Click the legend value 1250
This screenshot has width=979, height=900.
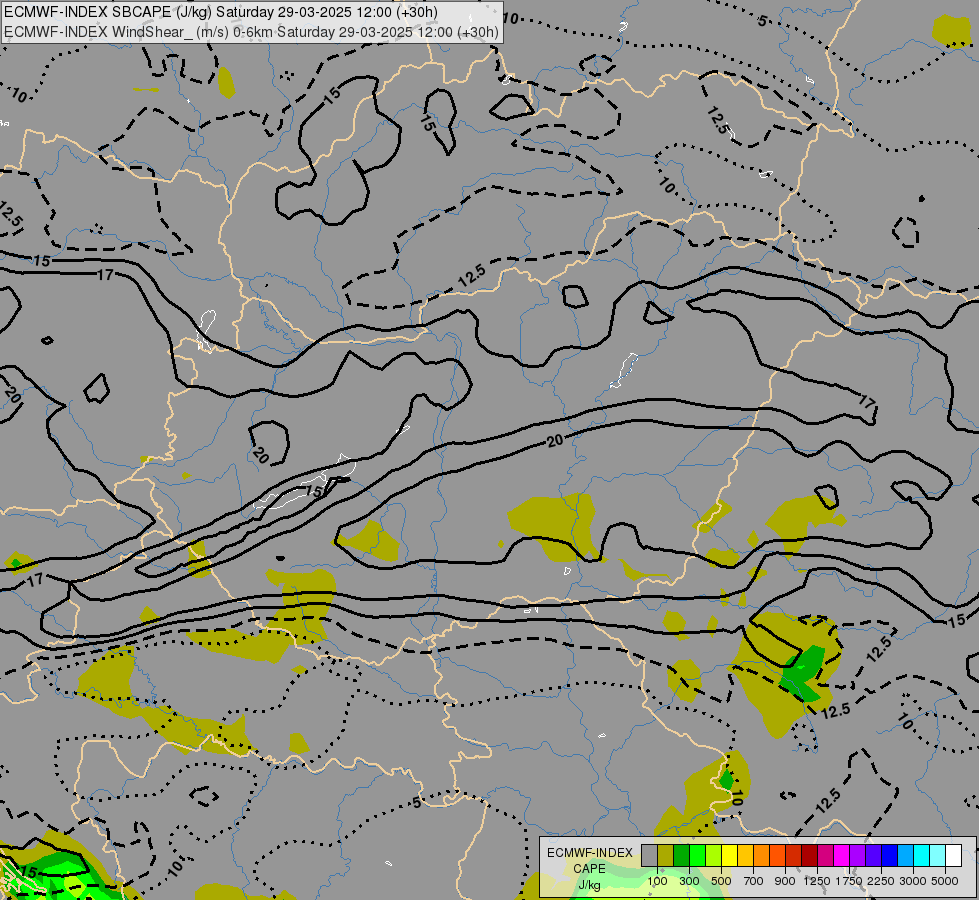tap(817, 881)
